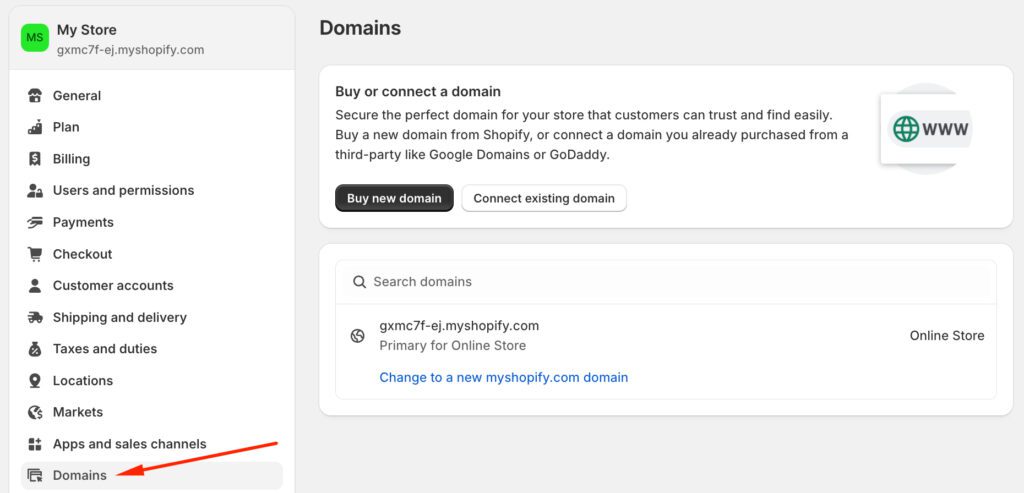Follow Change to a new myshopify.com domain link
Screen dimensions: 1024x493
pyautogui.click(x=504, y=377)
